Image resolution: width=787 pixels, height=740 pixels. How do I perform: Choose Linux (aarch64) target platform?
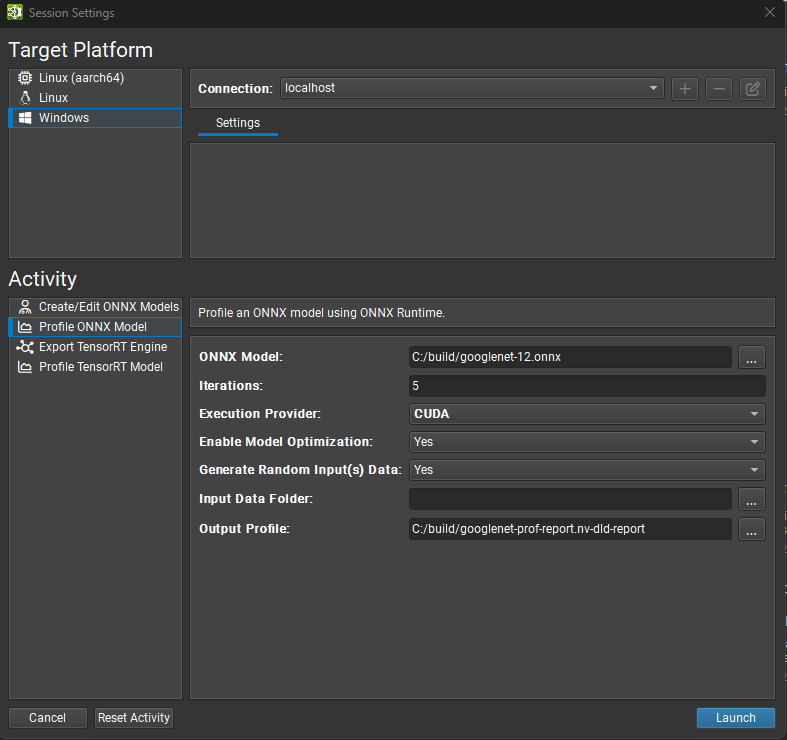(x=95, y=78)
